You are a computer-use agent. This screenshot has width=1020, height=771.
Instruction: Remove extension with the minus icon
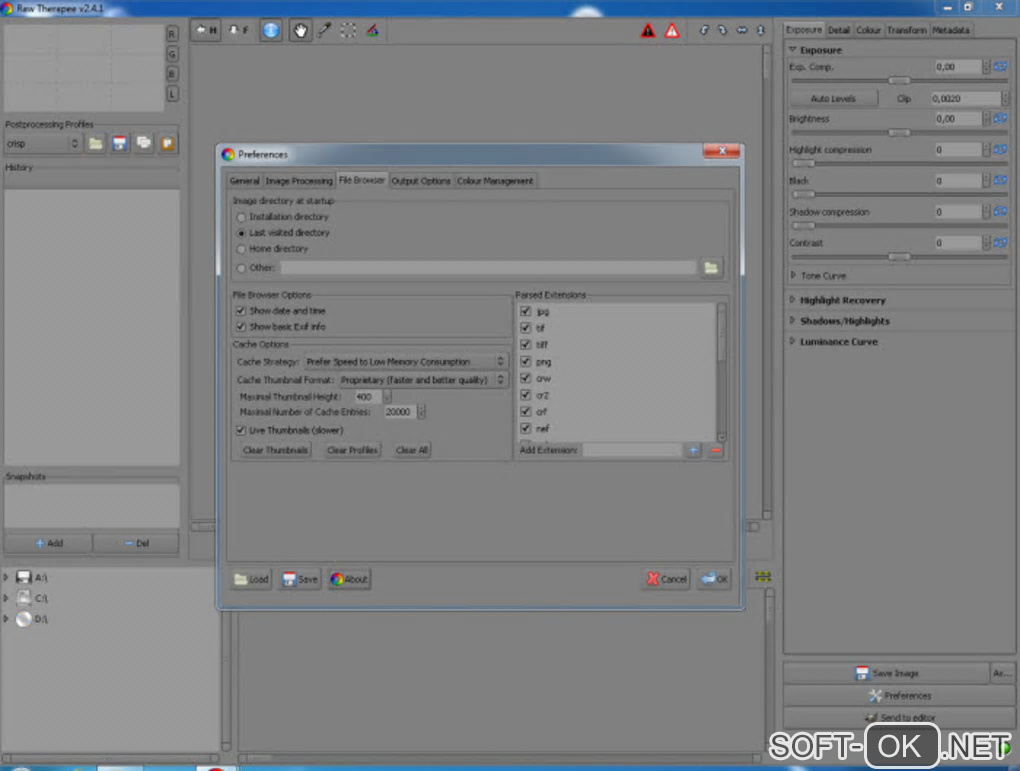pyautogui.click(x=716, y=450)
